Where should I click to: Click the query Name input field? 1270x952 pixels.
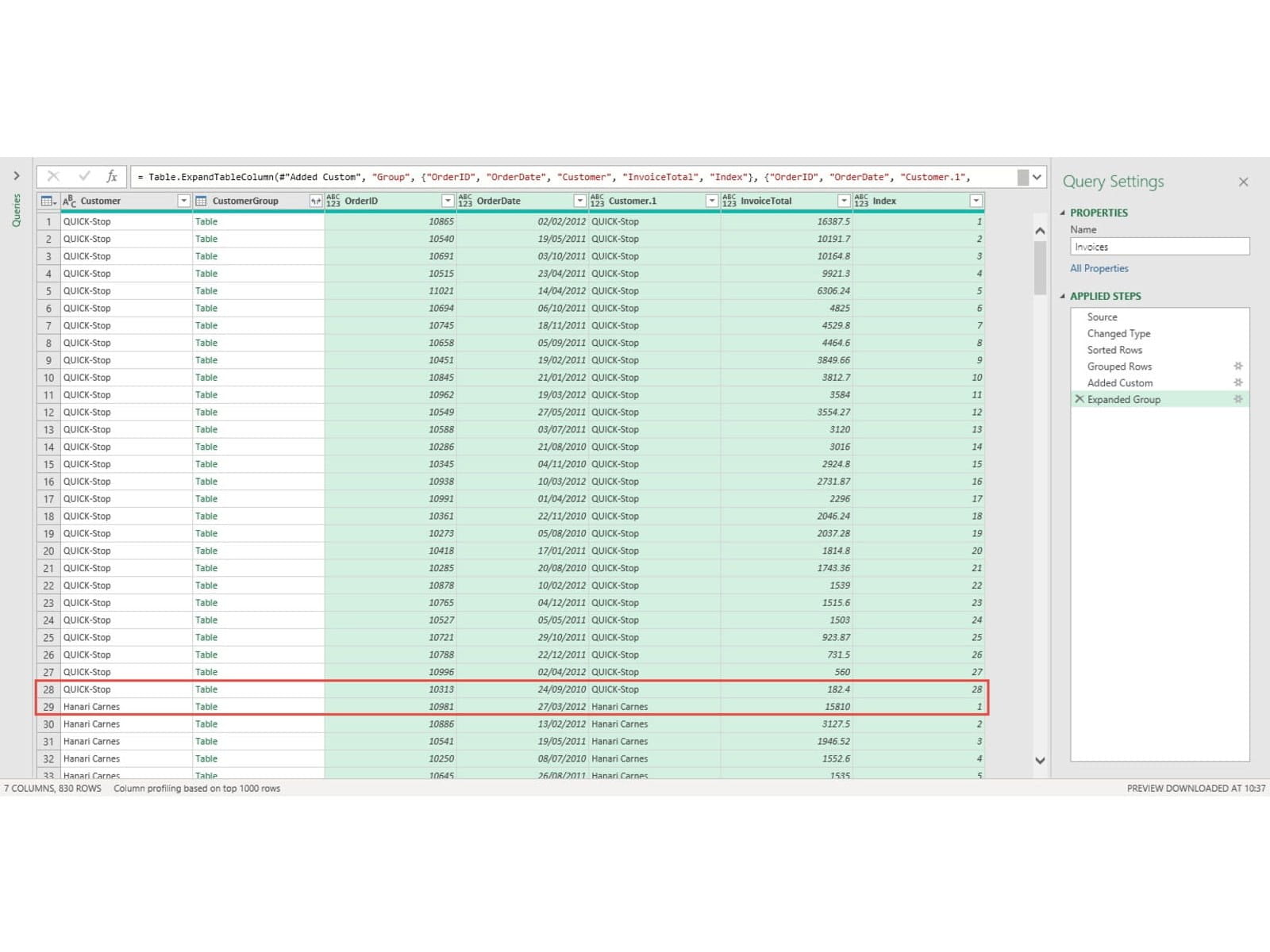coord(1159,247)
